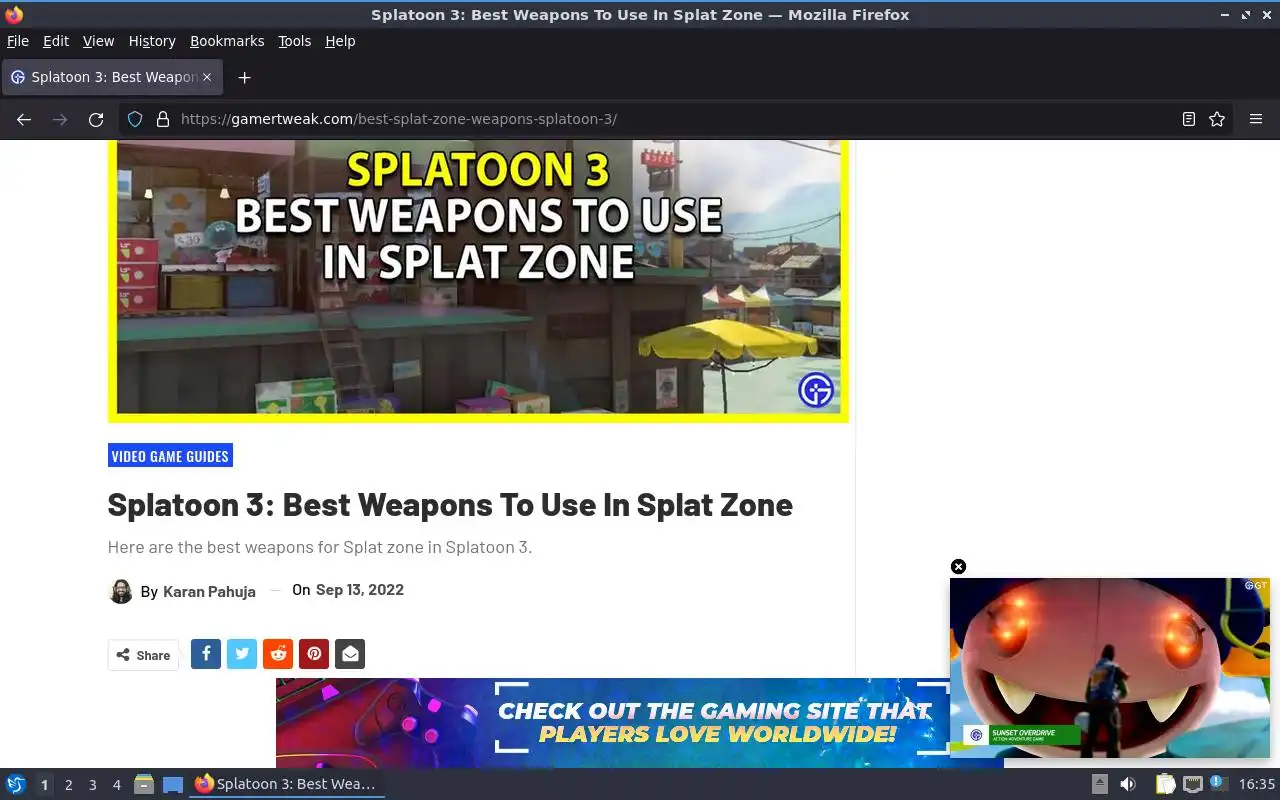Open the History menu
The width and height of the screenshot is (1280, 800).
coord(152,41)
